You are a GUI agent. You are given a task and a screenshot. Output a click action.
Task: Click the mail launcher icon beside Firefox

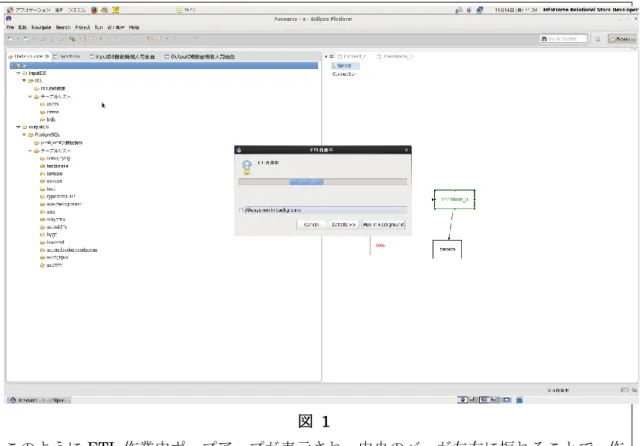point(105,10)
